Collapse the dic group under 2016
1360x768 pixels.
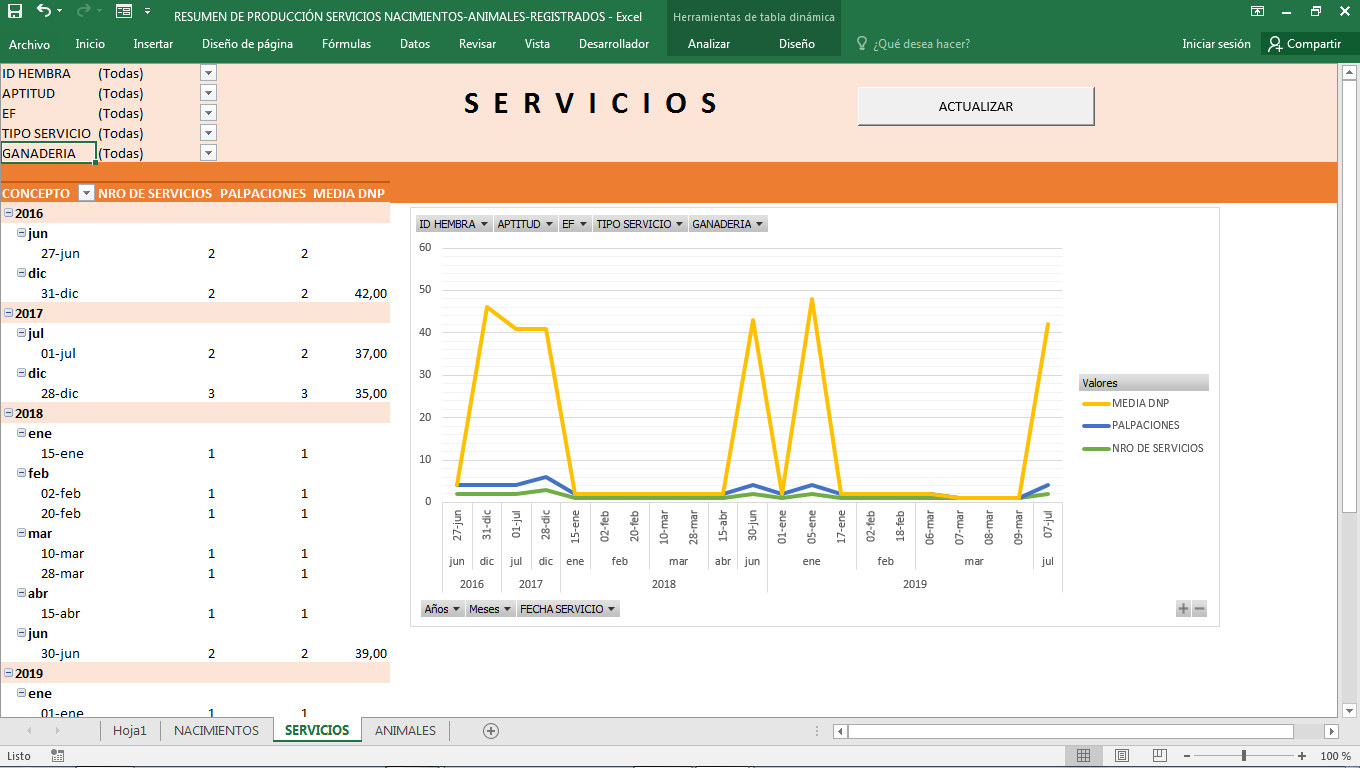tap(22, 273)
